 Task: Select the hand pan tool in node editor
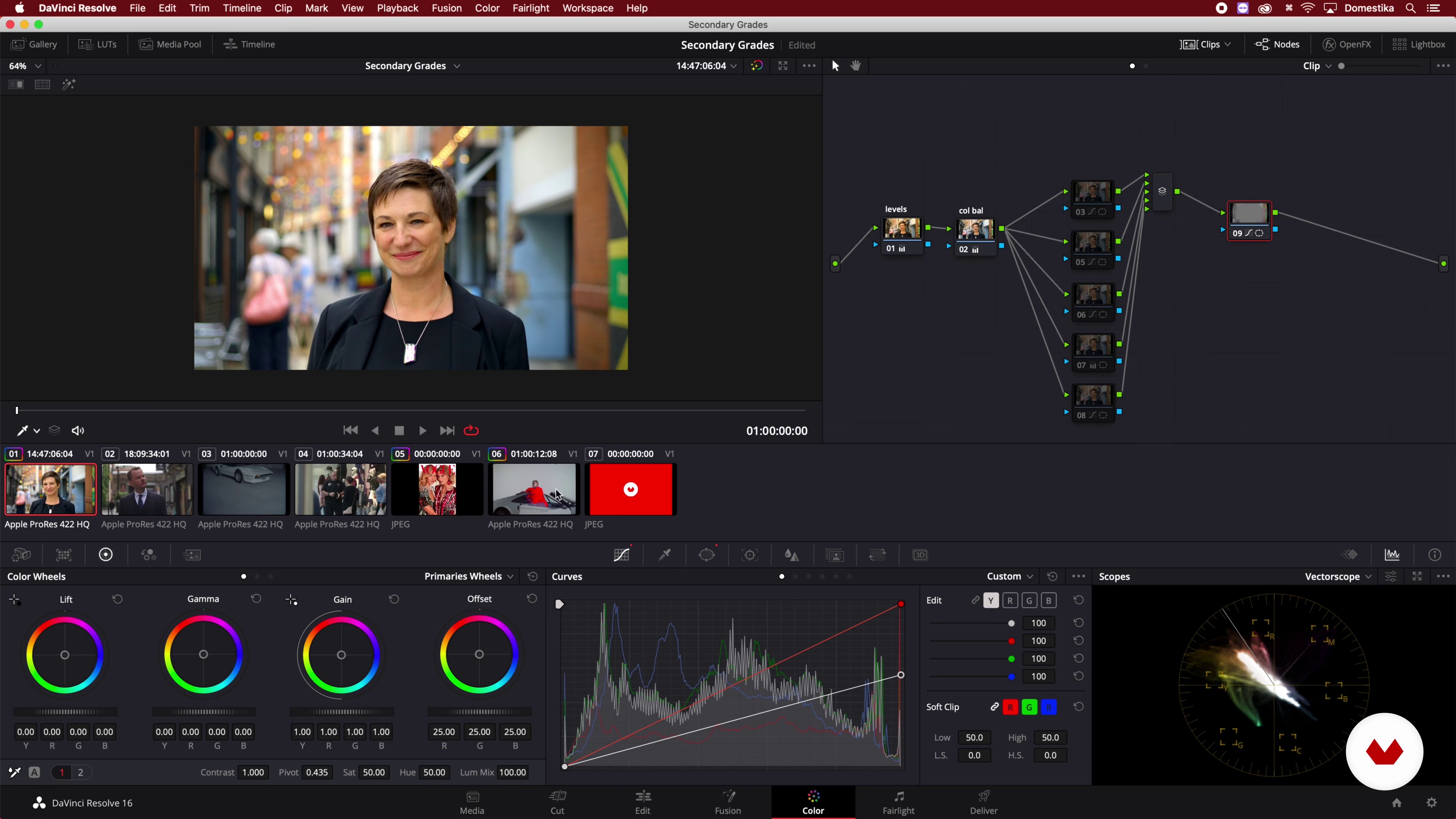pyautogui.click(x=856, y=66)
